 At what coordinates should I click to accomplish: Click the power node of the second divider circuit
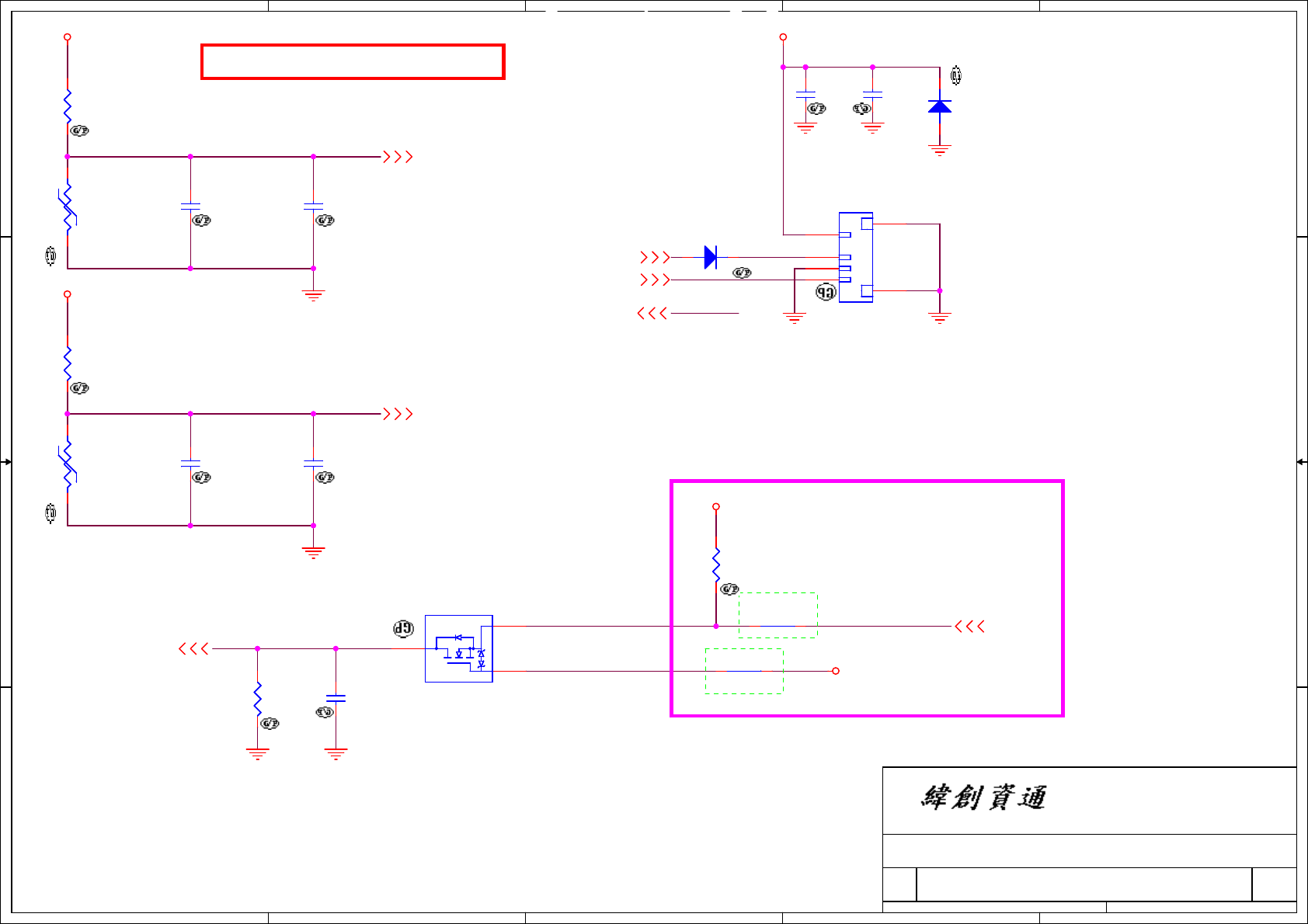(x=68, y=294)
